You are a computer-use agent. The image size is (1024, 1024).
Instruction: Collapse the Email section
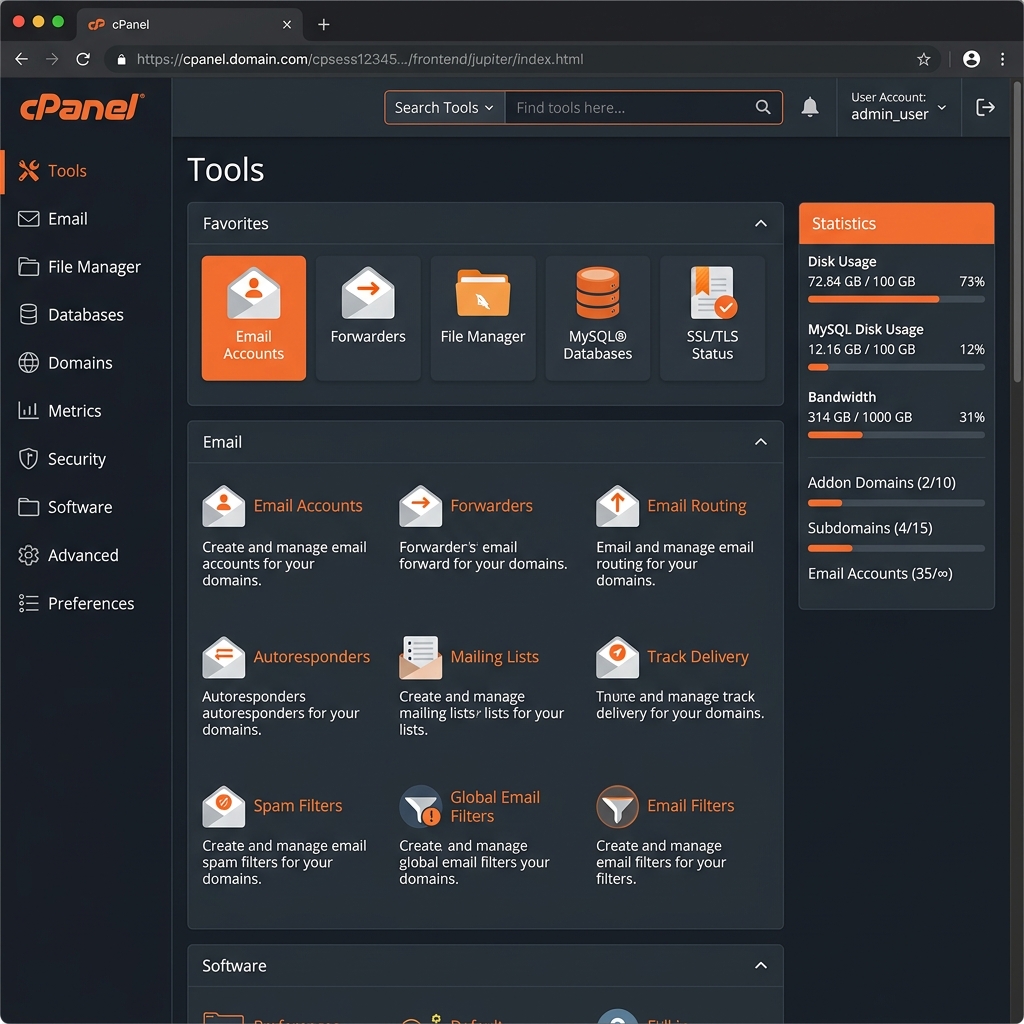[761, 442]
